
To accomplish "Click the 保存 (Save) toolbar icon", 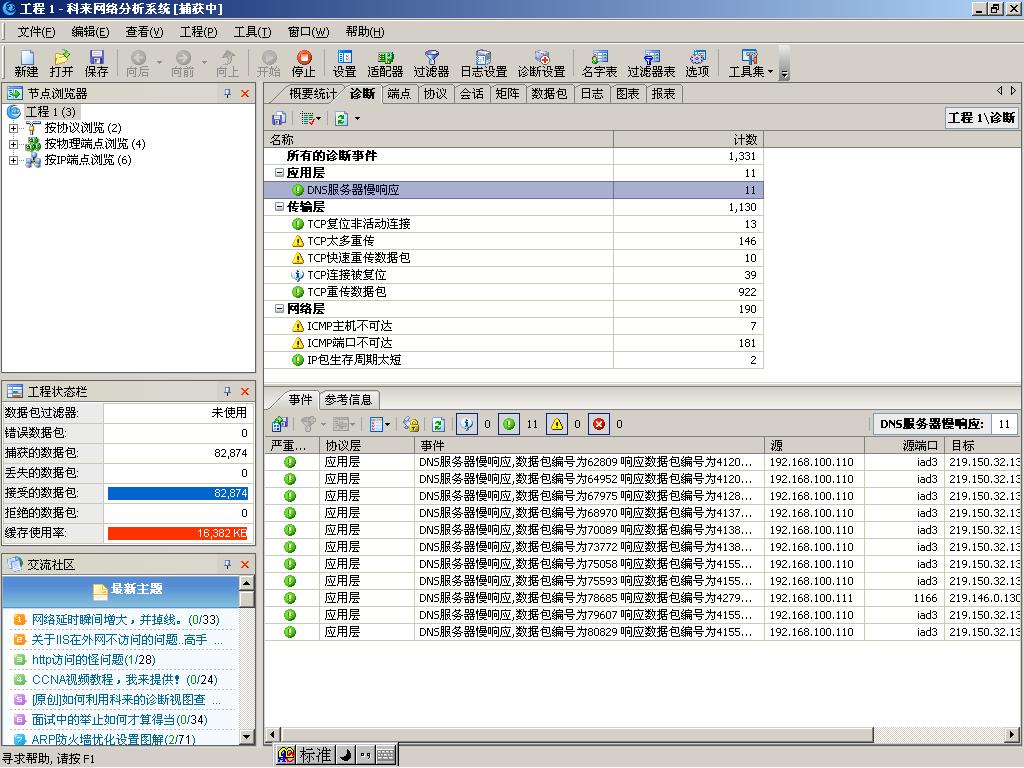I will pos(97,63).
